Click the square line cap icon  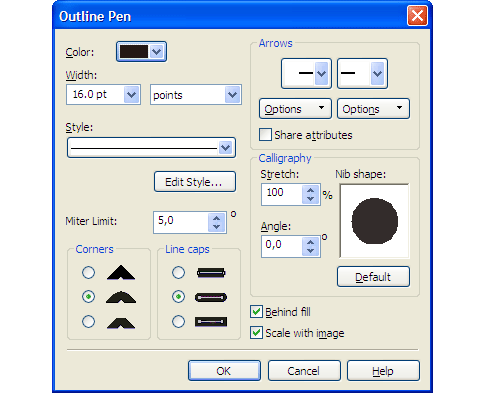click(211, 273)
